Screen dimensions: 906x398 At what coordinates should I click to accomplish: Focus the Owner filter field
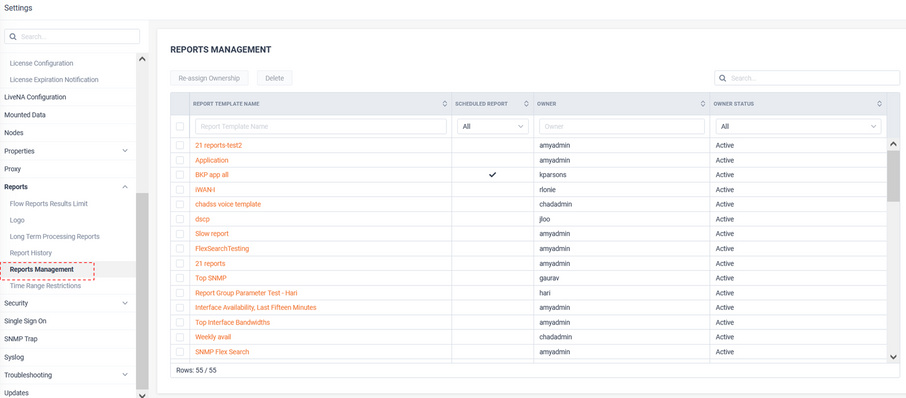[622, 127]
